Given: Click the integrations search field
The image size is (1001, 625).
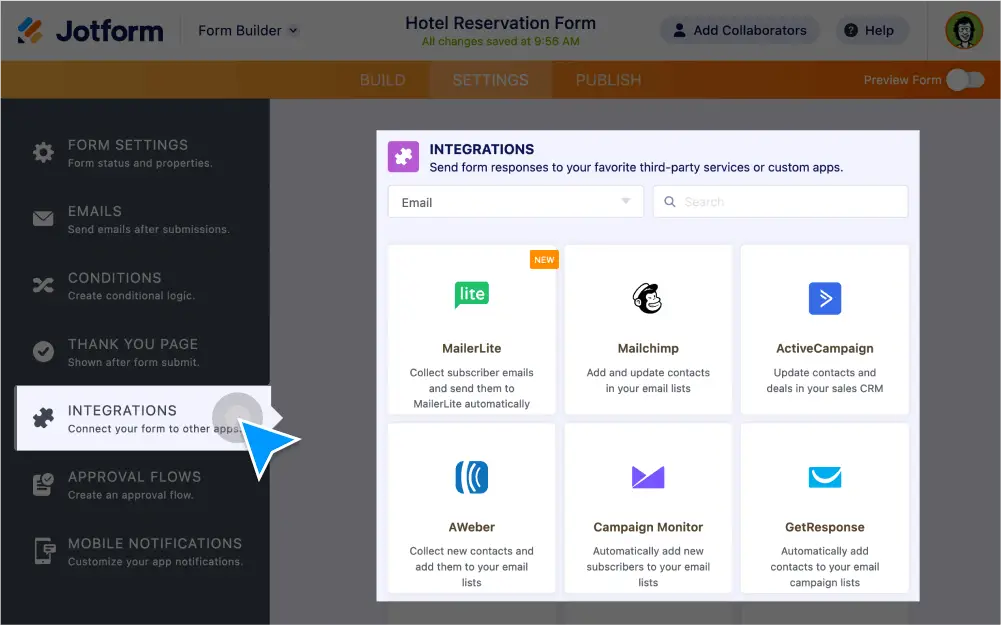Looking at the screenshot, I should pos(780,201).
